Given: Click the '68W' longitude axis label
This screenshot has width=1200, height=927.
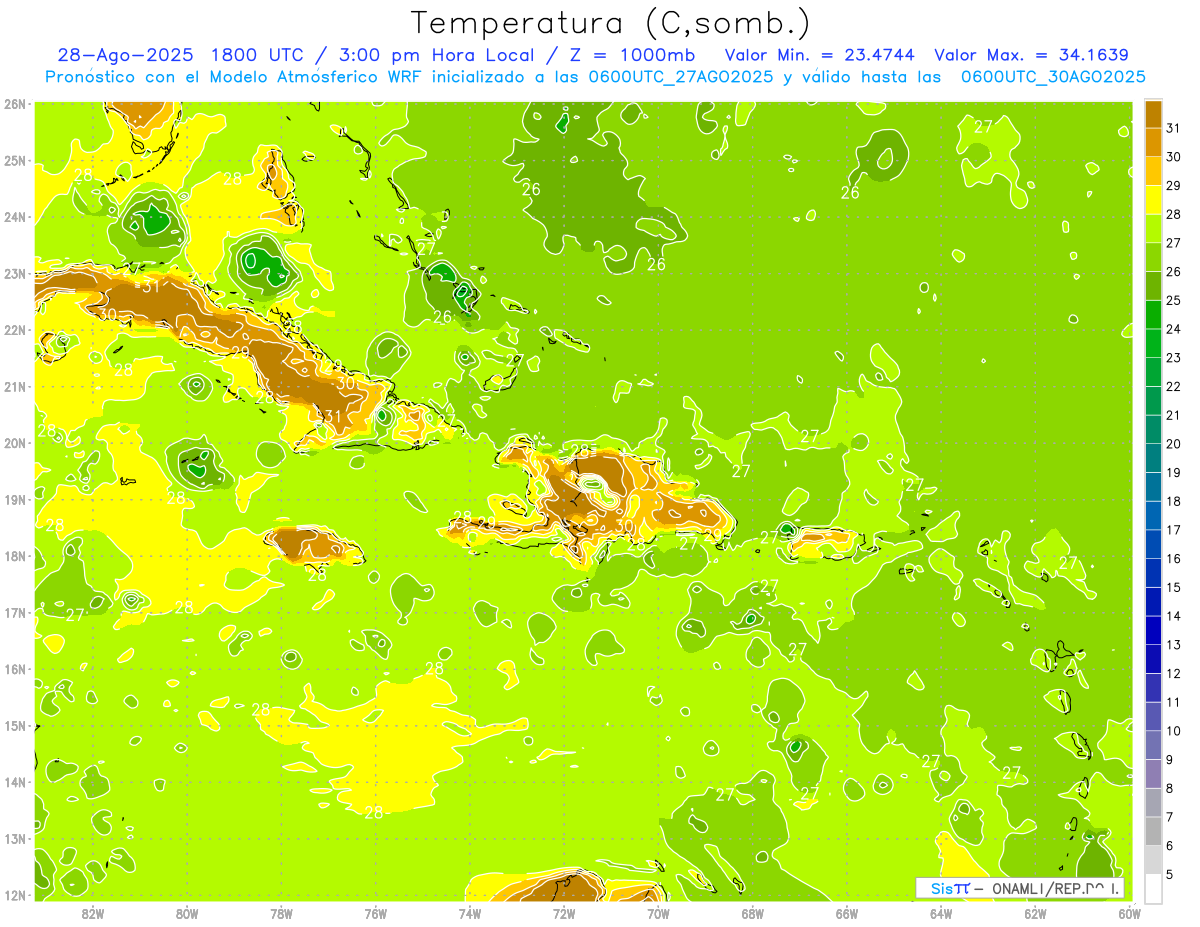Looking at the screenshot, I should click(753, 913).
